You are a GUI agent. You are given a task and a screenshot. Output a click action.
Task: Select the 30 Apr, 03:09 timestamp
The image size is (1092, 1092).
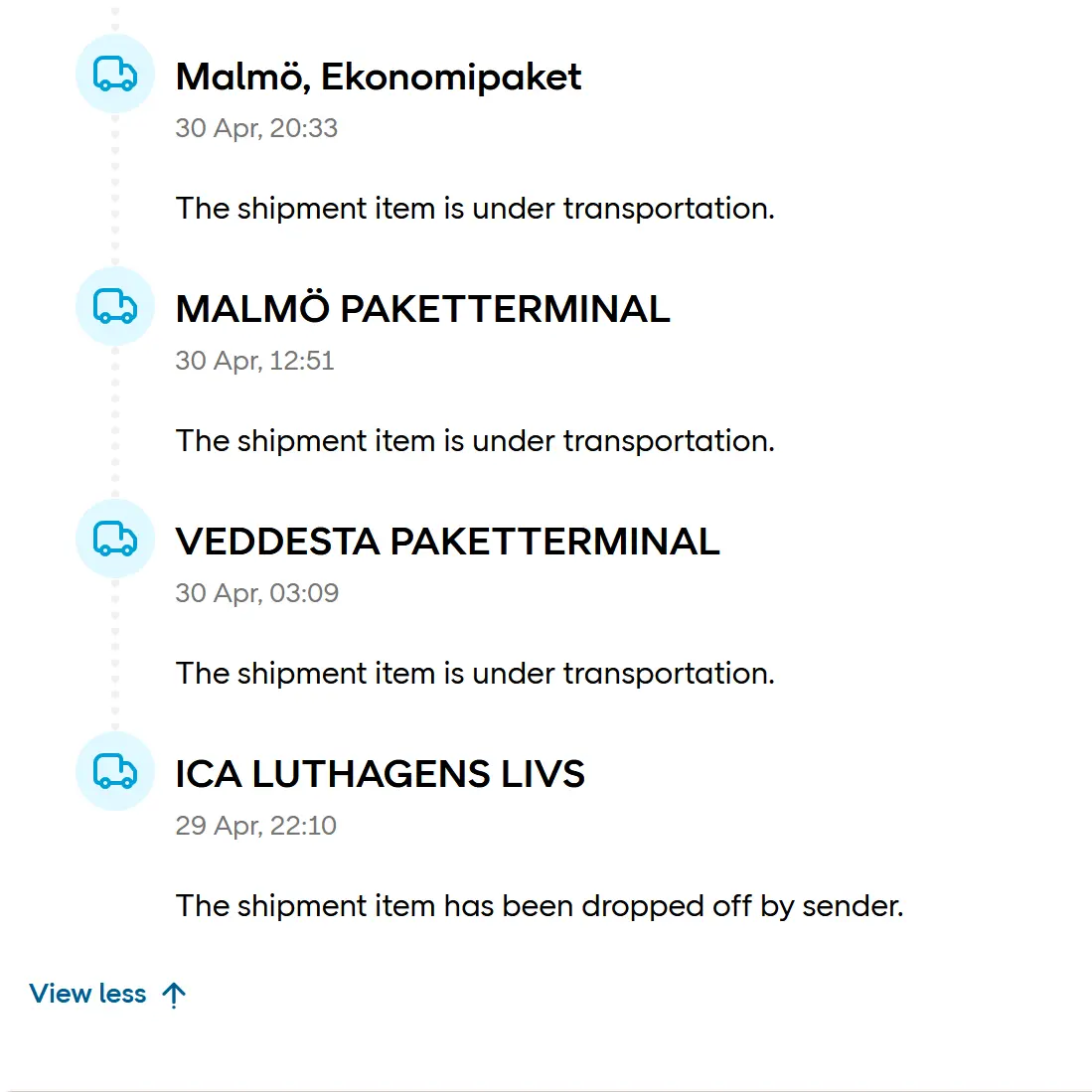point(256,593)
